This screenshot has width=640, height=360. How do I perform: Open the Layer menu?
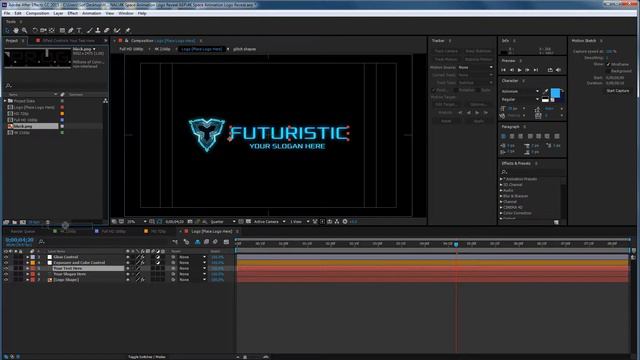click(58, 13)
